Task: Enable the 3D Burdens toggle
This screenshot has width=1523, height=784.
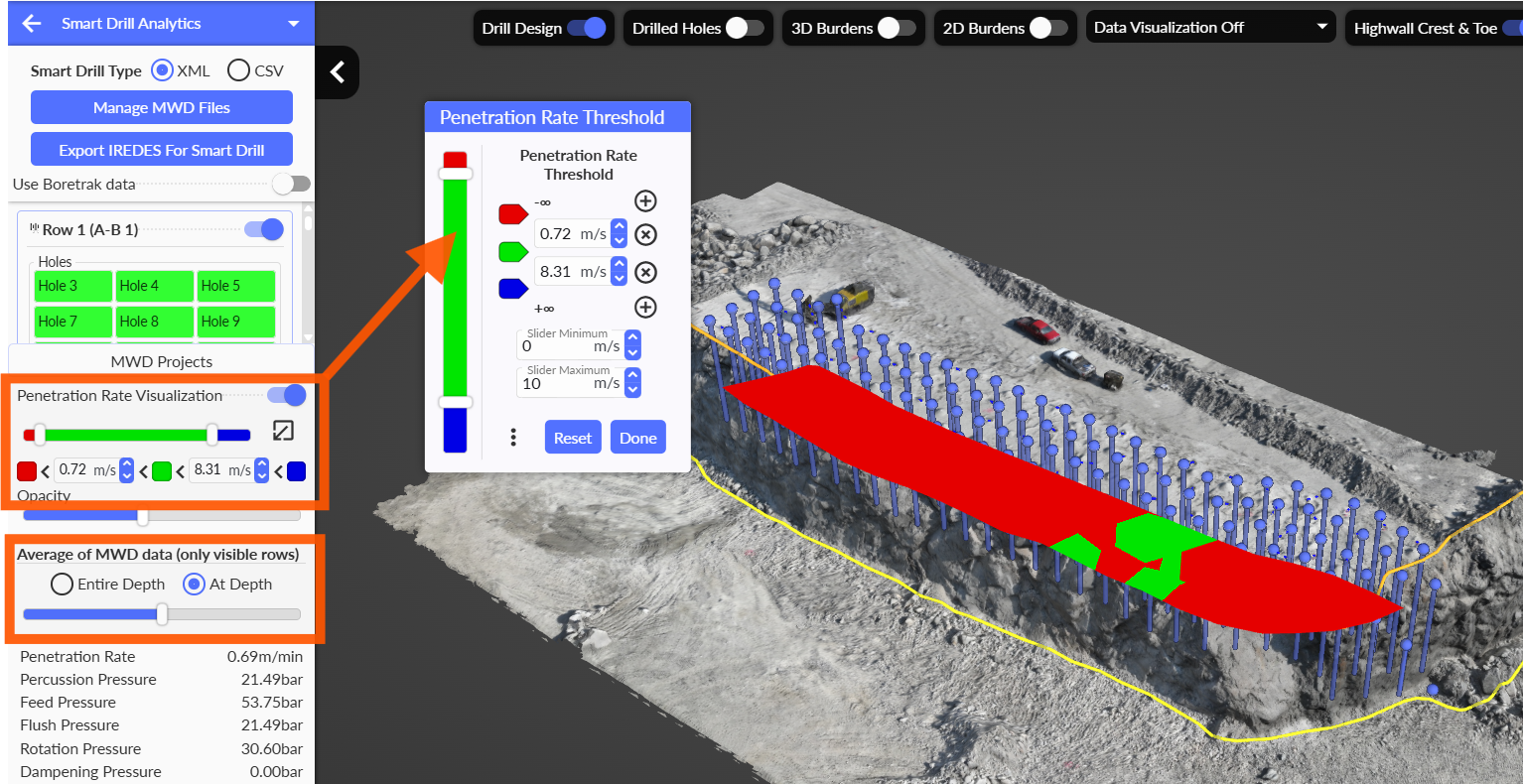Action: [x=898, y=28]
